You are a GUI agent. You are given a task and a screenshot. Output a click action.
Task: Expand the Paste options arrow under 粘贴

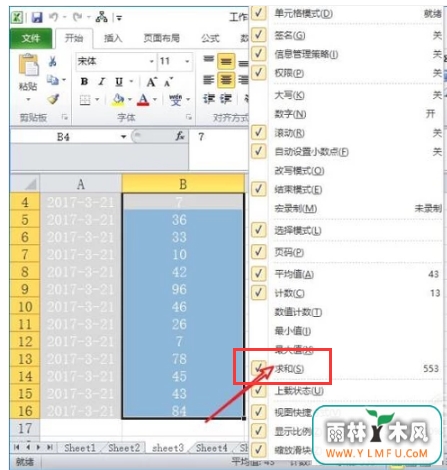[x=28, y=99]
